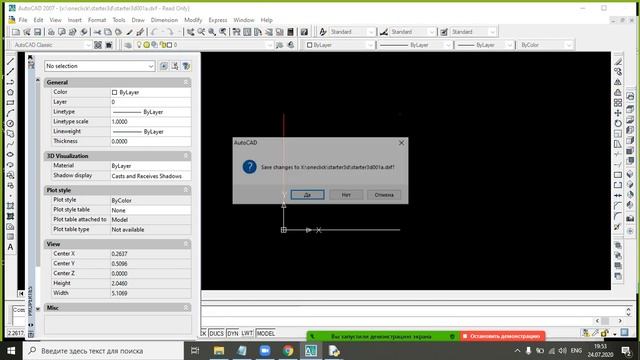Open the Express menu
This screenshot has height=360, width=640.
[218, 20]
